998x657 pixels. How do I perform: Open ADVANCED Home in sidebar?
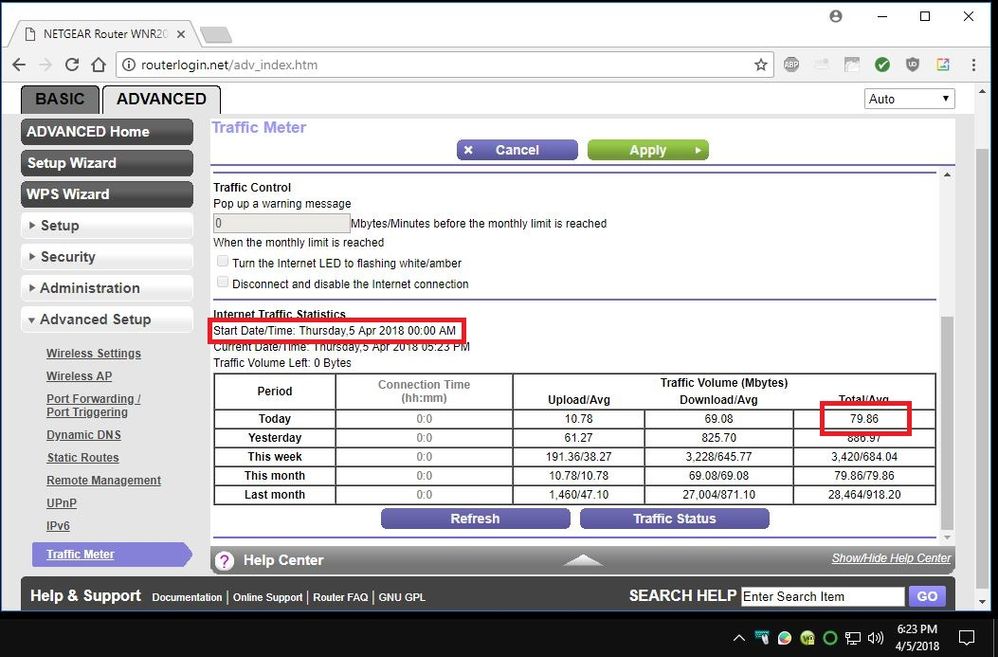(x=106, y=132)
